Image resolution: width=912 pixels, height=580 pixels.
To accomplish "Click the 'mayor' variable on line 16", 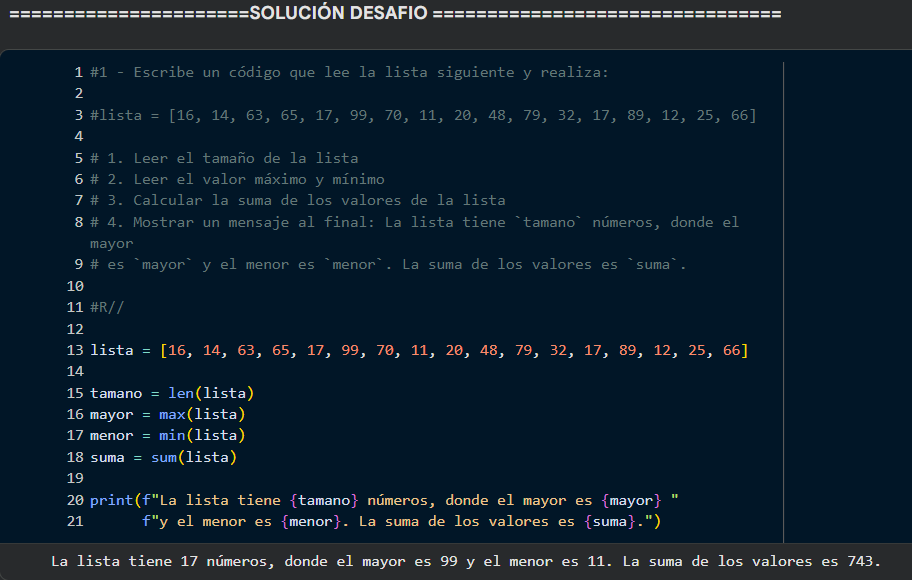I will [112, 414].
